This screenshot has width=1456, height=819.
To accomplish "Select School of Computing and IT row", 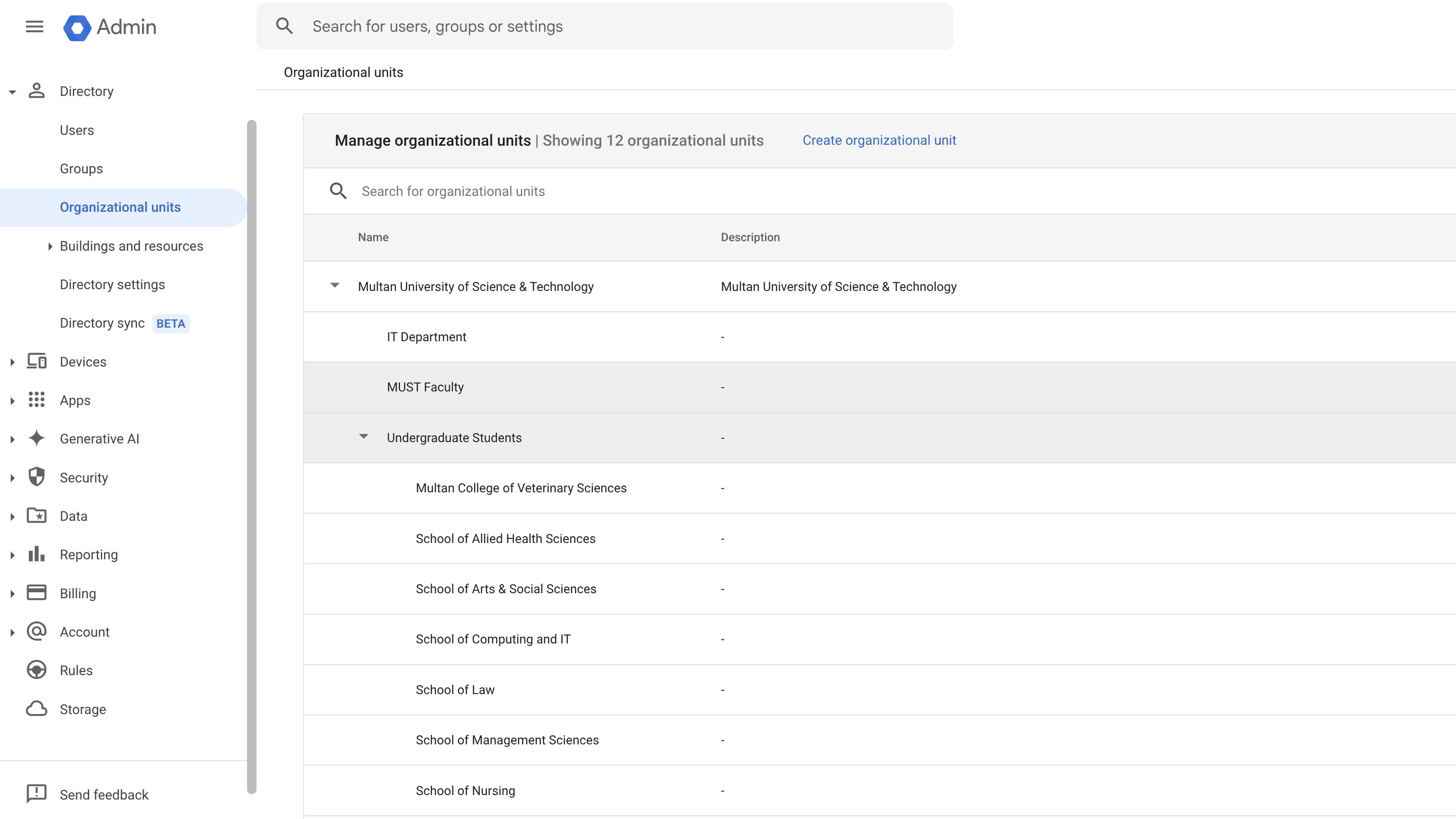I will pyautogui.click(x=493, y=639).
